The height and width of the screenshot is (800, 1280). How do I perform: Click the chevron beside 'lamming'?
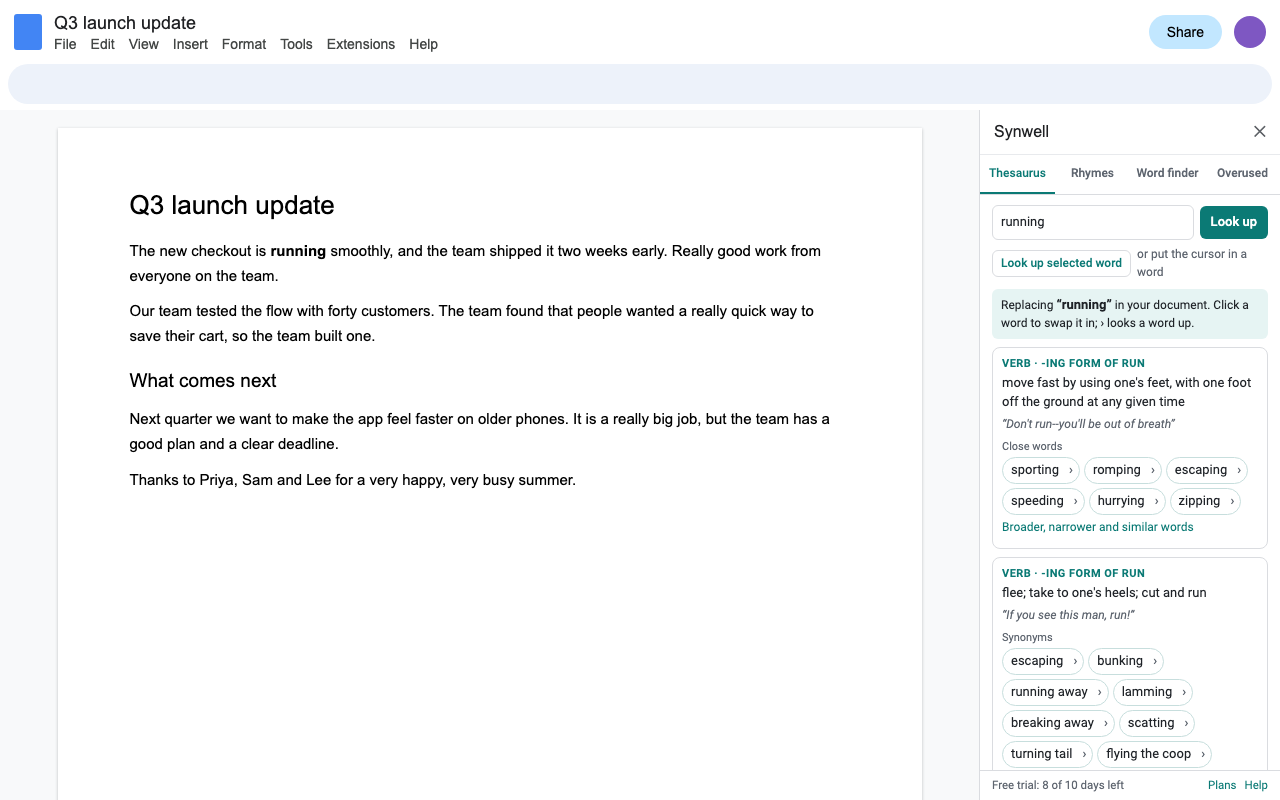click(x=1184, y=692)
